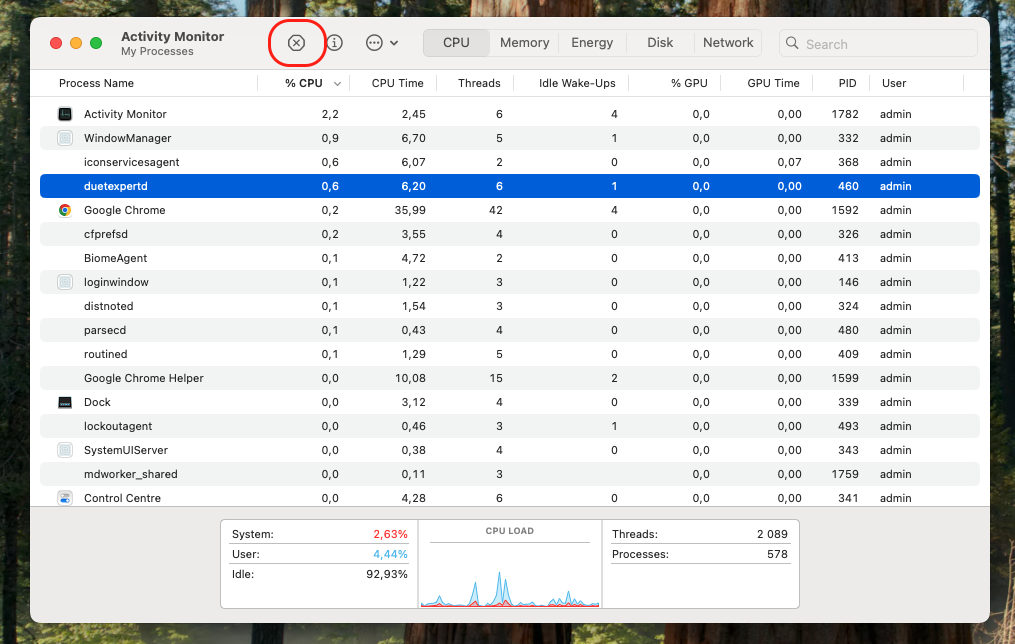1015x644 pixels.
Task: Select the parsecd process row
Action: [x=509, y=329]
